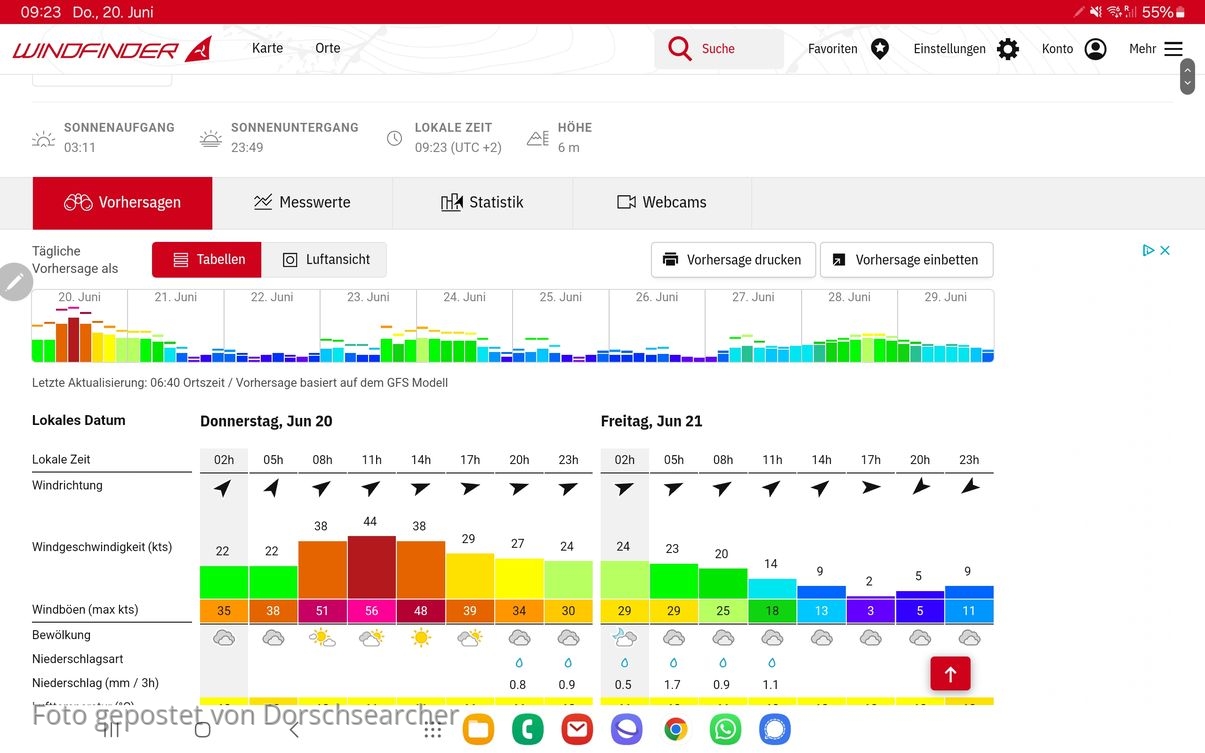
Task: Open Favoriten star icon
Action: [x=880, y=49]
